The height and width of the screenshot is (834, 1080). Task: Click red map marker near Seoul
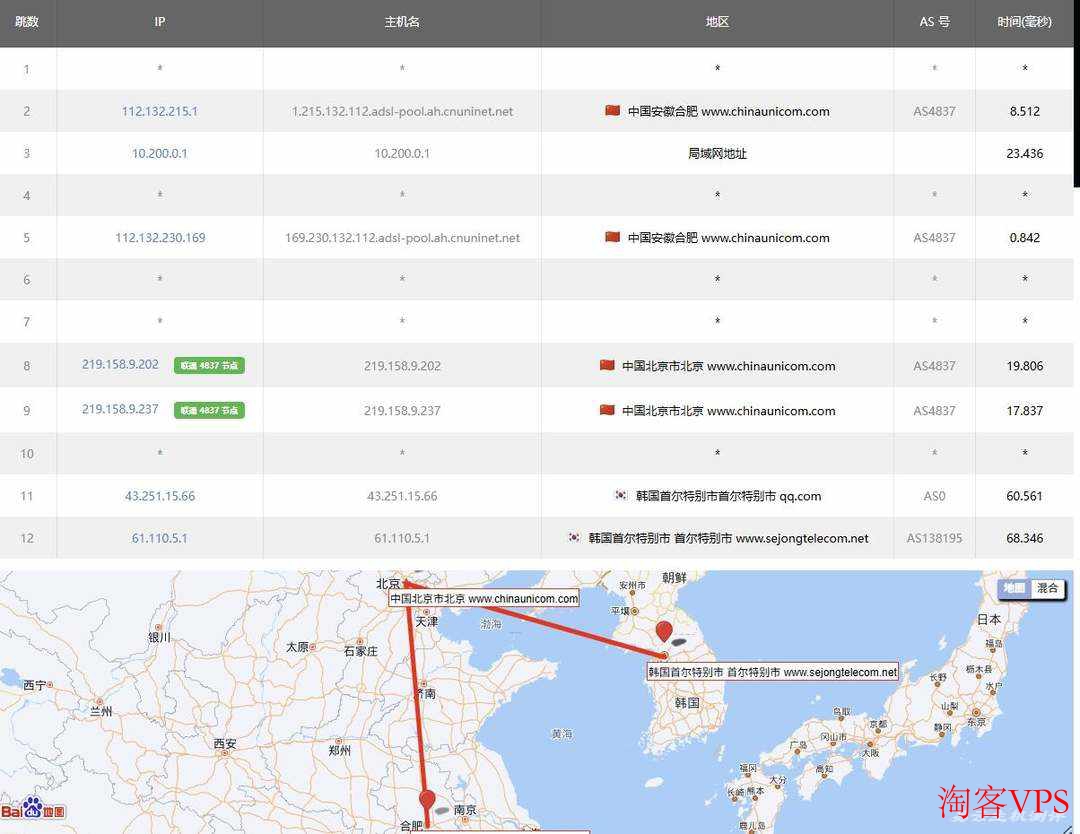[x=663, y=632]
